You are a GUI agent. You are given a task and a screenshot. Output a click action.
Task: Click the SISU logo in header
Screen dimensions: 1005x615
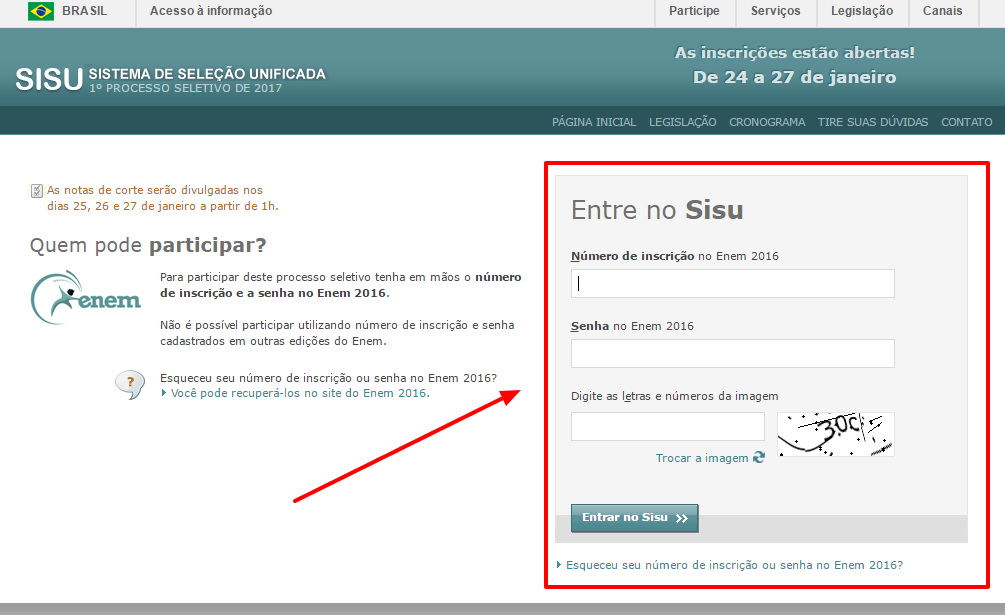coord(48,80)
